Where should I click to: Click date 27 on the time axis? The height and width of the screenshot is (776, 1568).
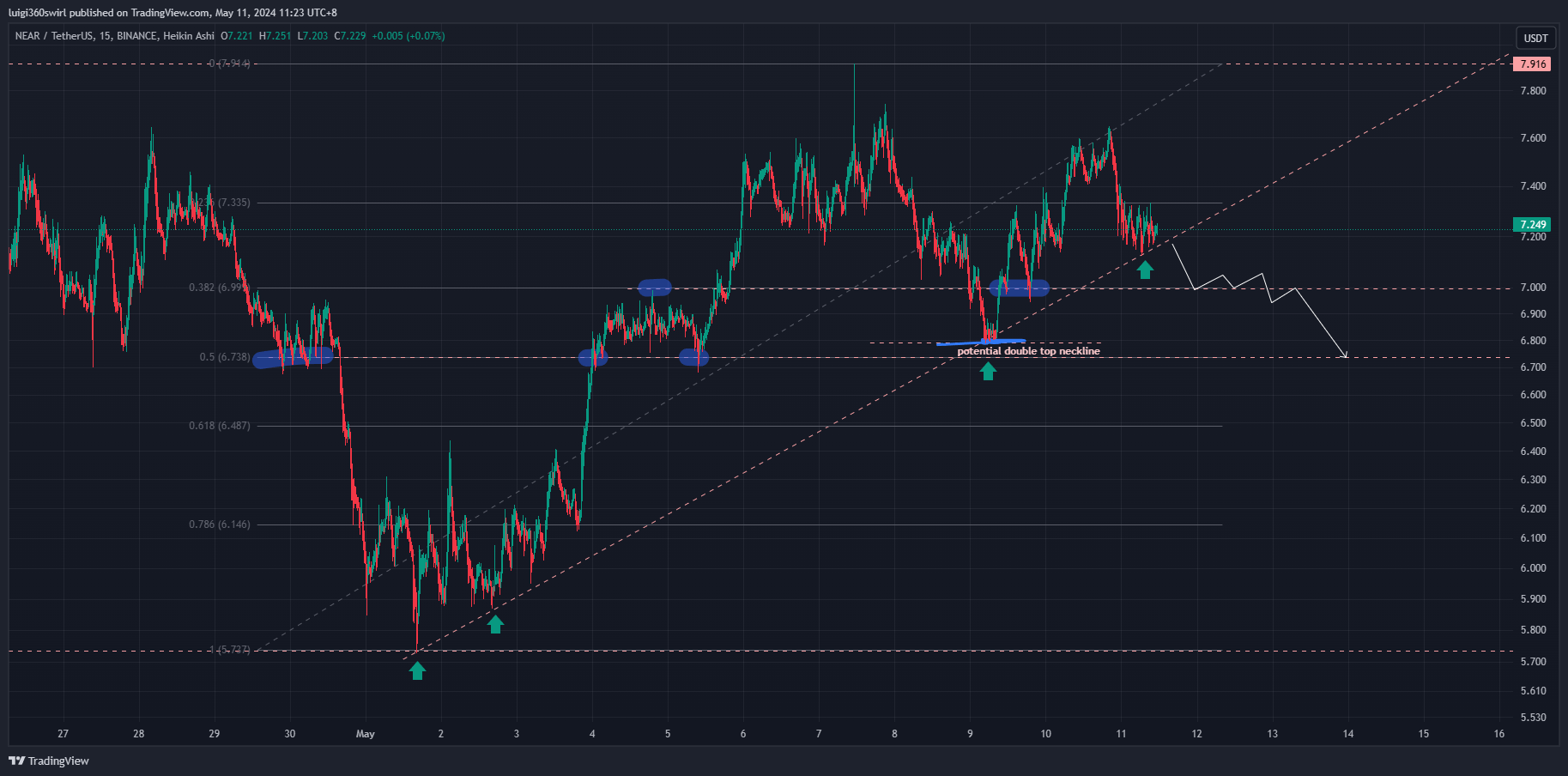click(63, 734)
